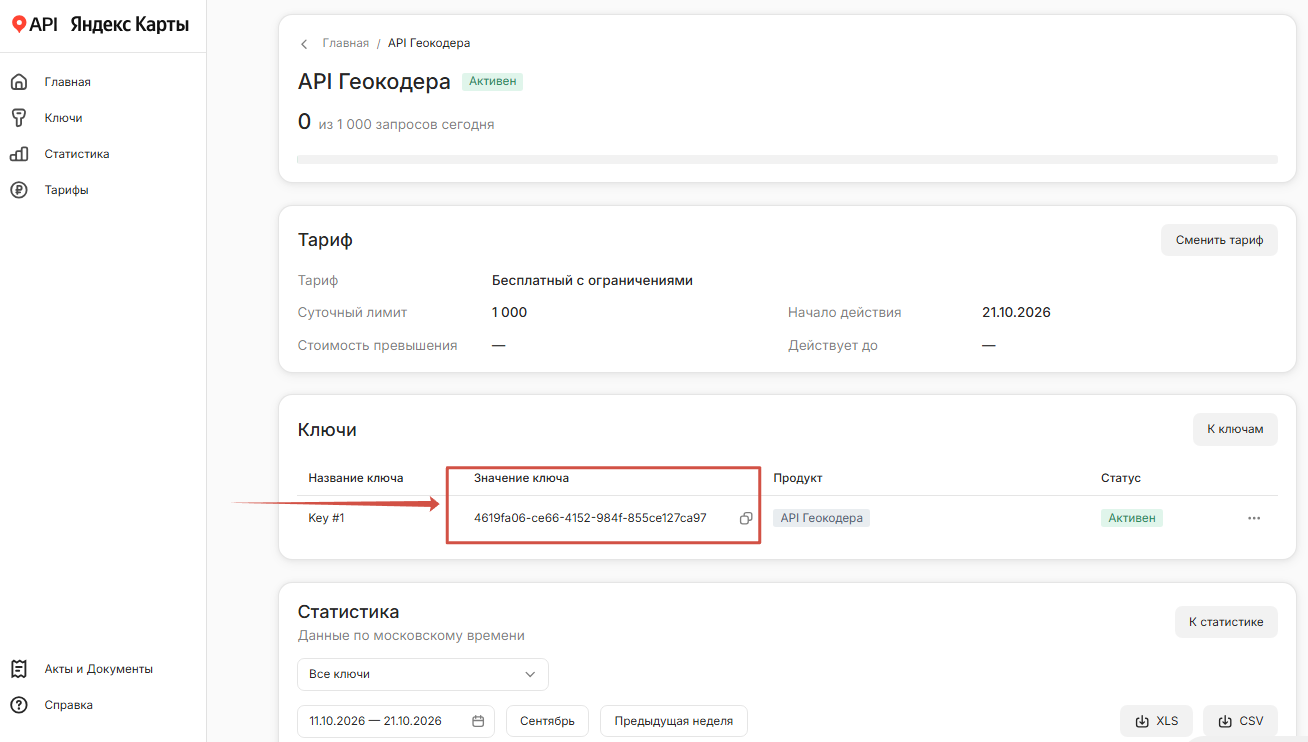
Task: Navigate to Главная in breadcrumb
Action: click(345, 43)
